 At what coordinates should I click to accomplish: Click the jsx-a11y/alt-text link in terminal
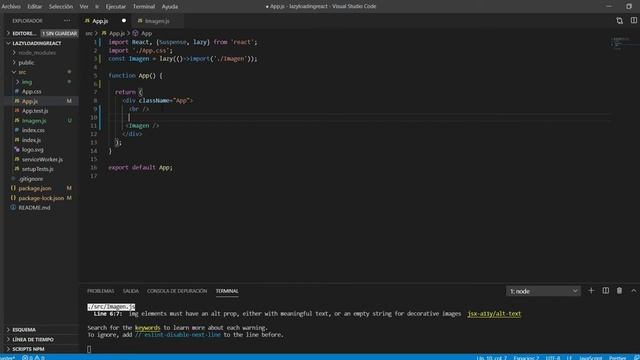pos(494,314)
